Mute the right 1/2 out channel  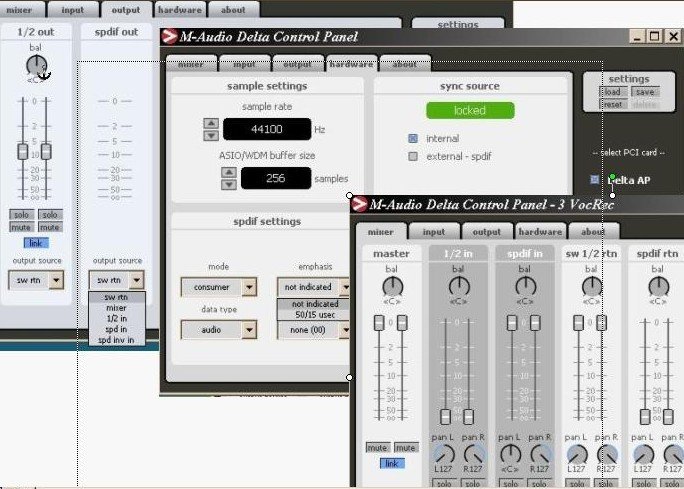pos(50,227)
